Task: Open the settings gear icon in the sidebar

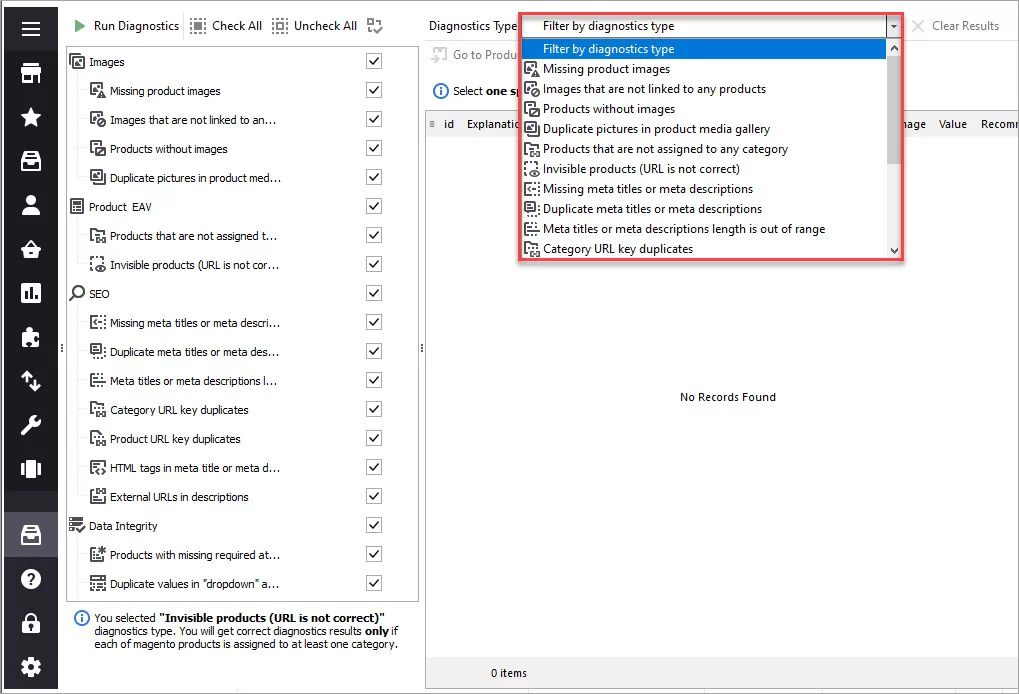Action: 31,667
